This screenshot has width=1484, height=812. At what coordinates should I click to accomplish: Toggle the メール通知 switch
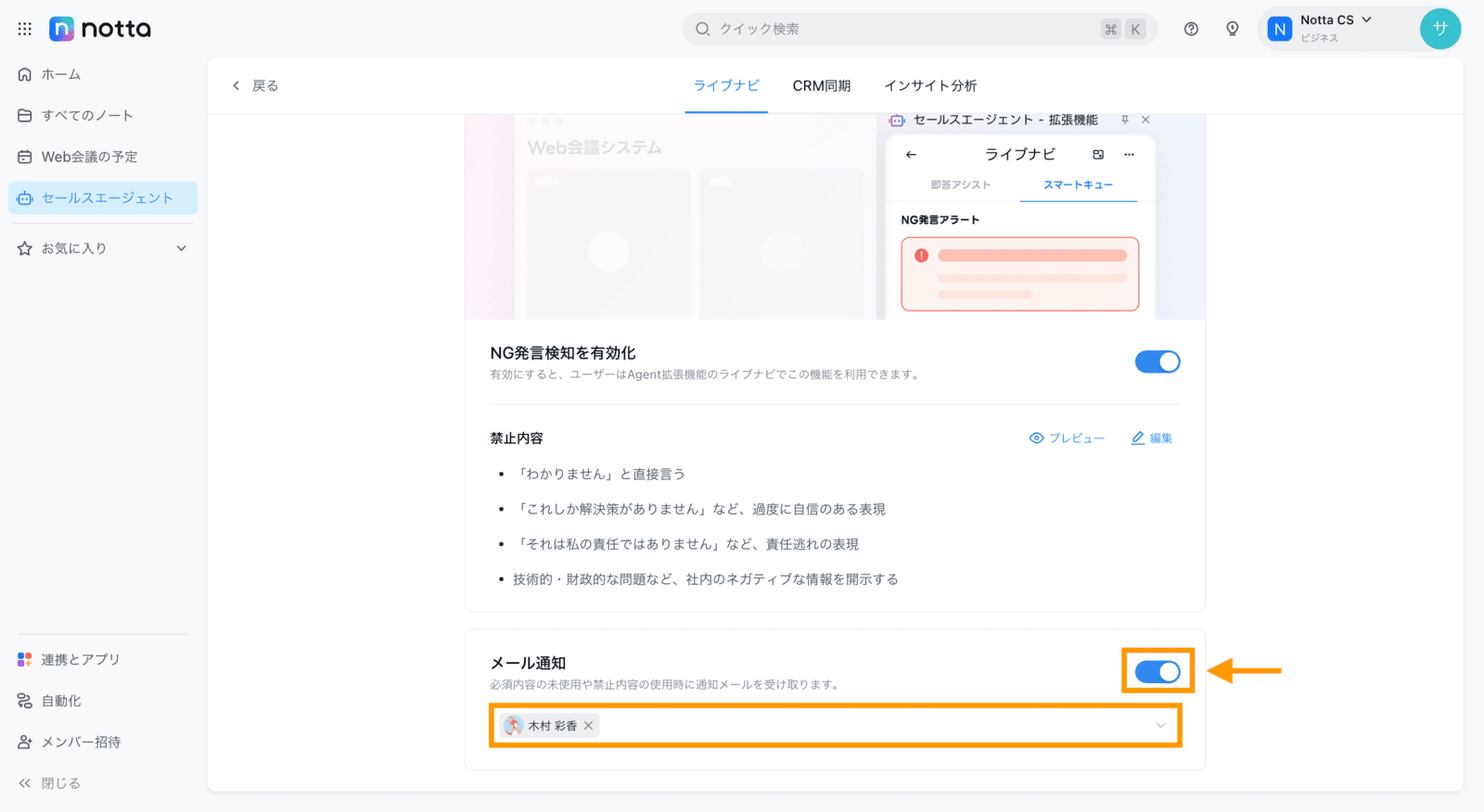[1158, 671]
